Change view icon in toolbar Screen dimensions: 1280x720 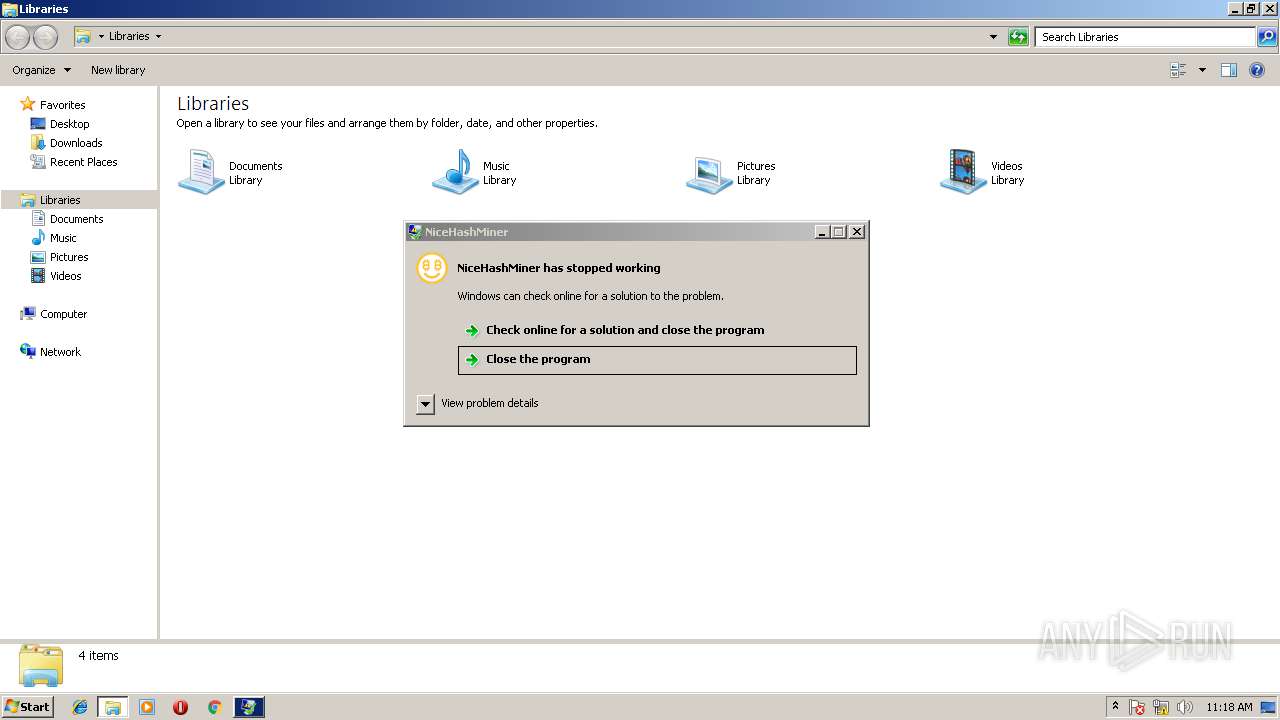click(x=1178, y=70)
